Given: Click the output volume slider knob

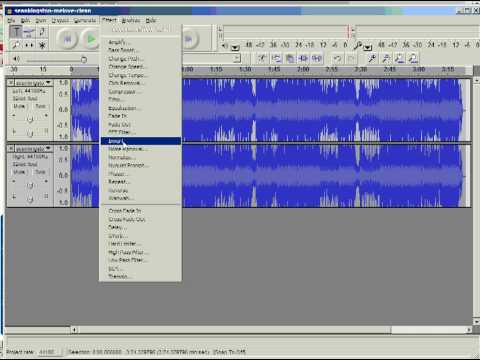Looking at the screenshot, I should tap(84, 60).
